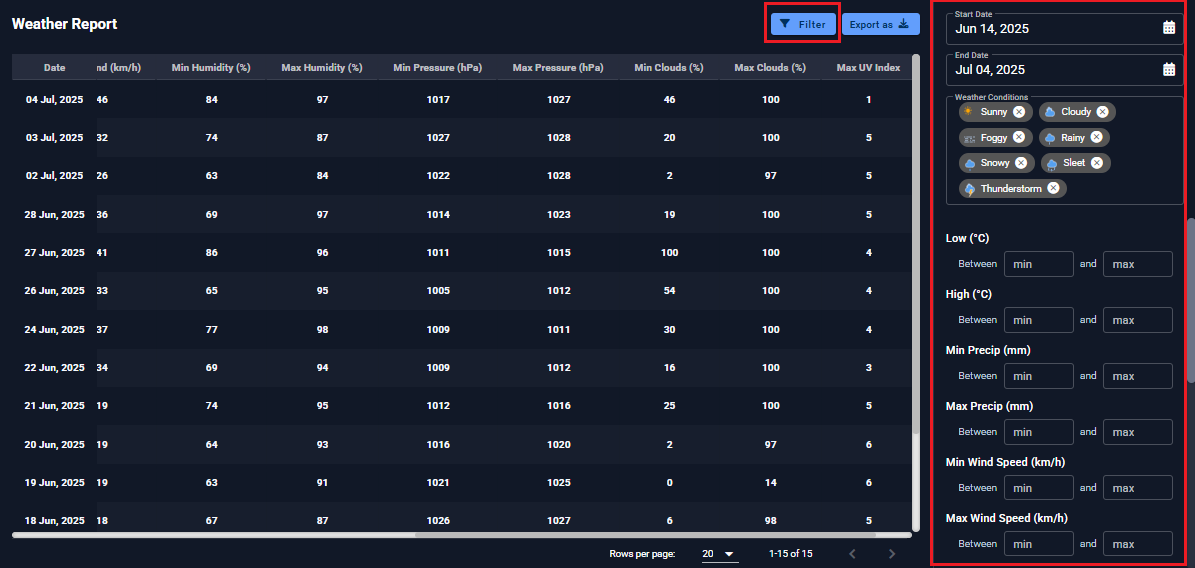This screenshot has width=1195, height=568.
Task: Click the table's vertical scrollbar
Action: click(x=916, y=294)
